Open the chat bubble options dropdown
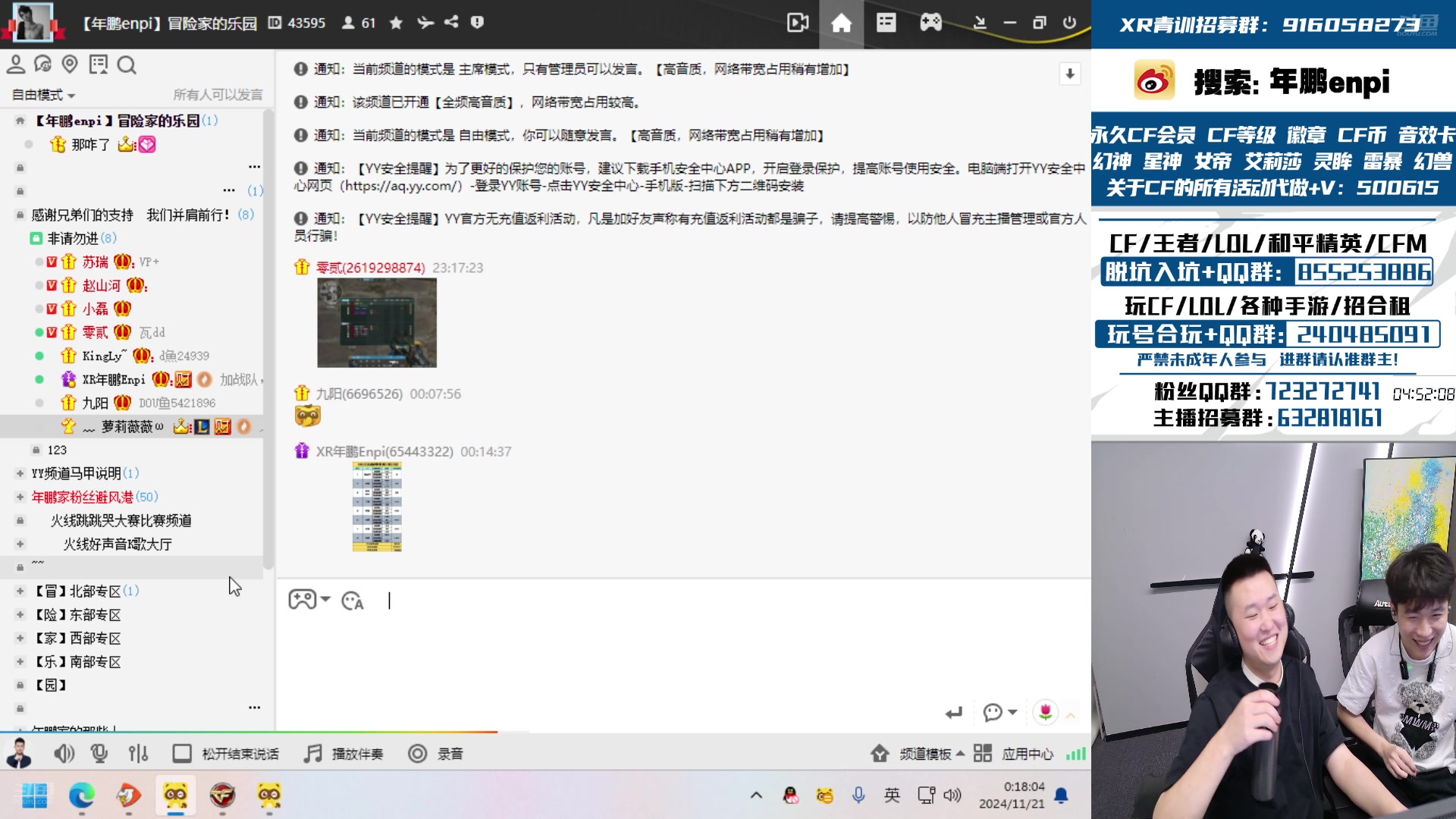This screenshot has height=819, width=1456. [999, 712]
